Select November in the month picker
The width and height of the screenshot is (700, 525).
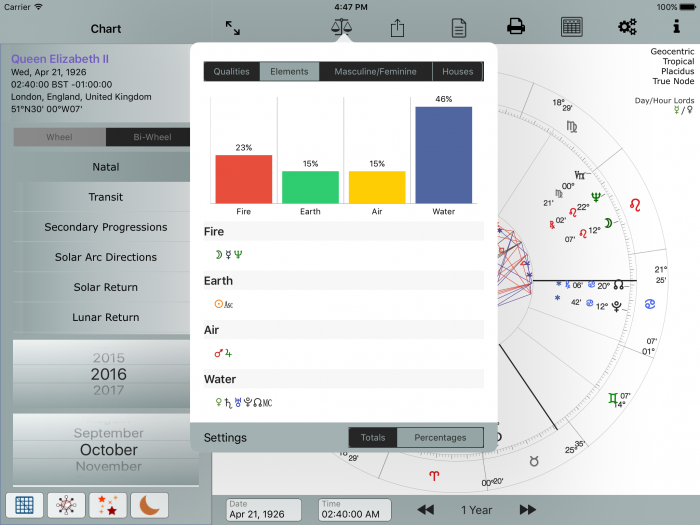[x=109, y=467]
